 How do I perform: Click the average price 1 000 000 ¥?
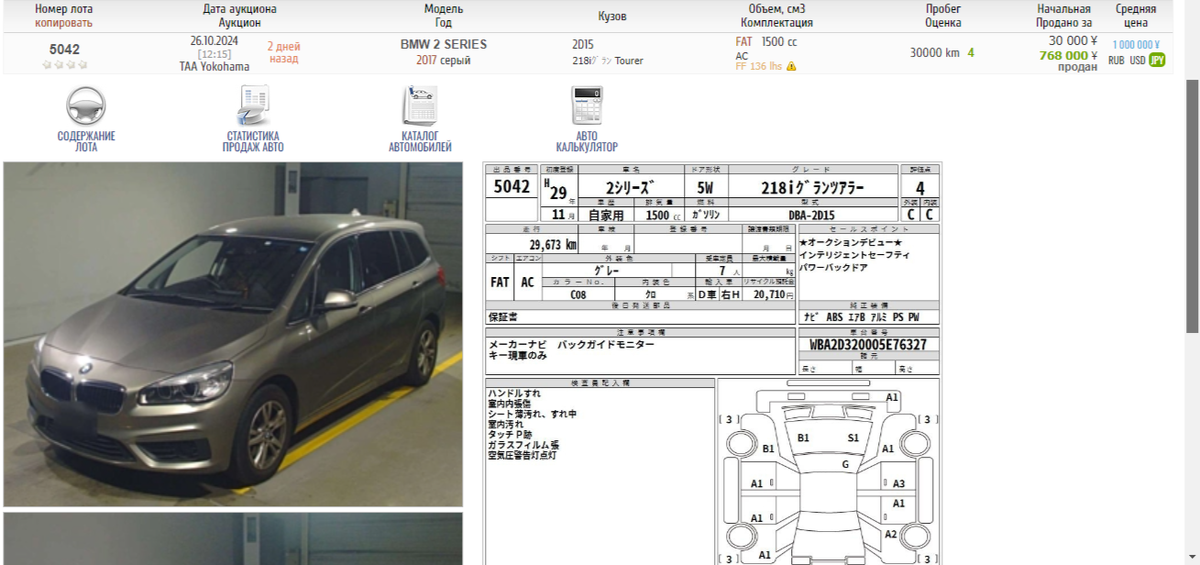(1136, 45)
